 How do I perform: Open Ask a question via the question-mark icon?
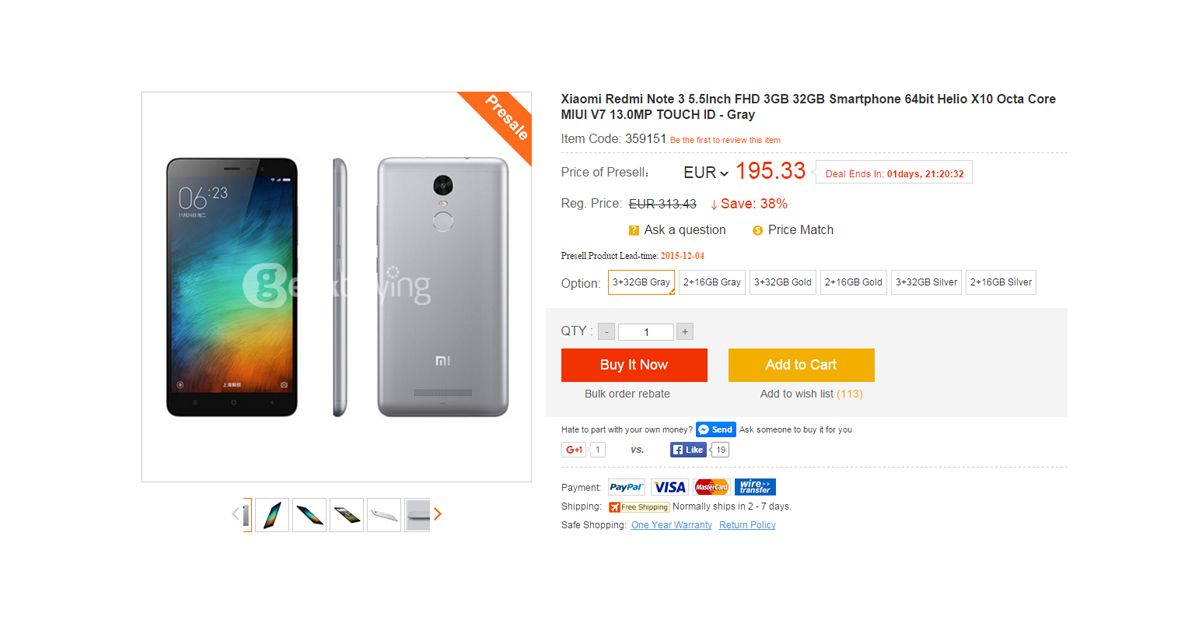click(634, 229)
